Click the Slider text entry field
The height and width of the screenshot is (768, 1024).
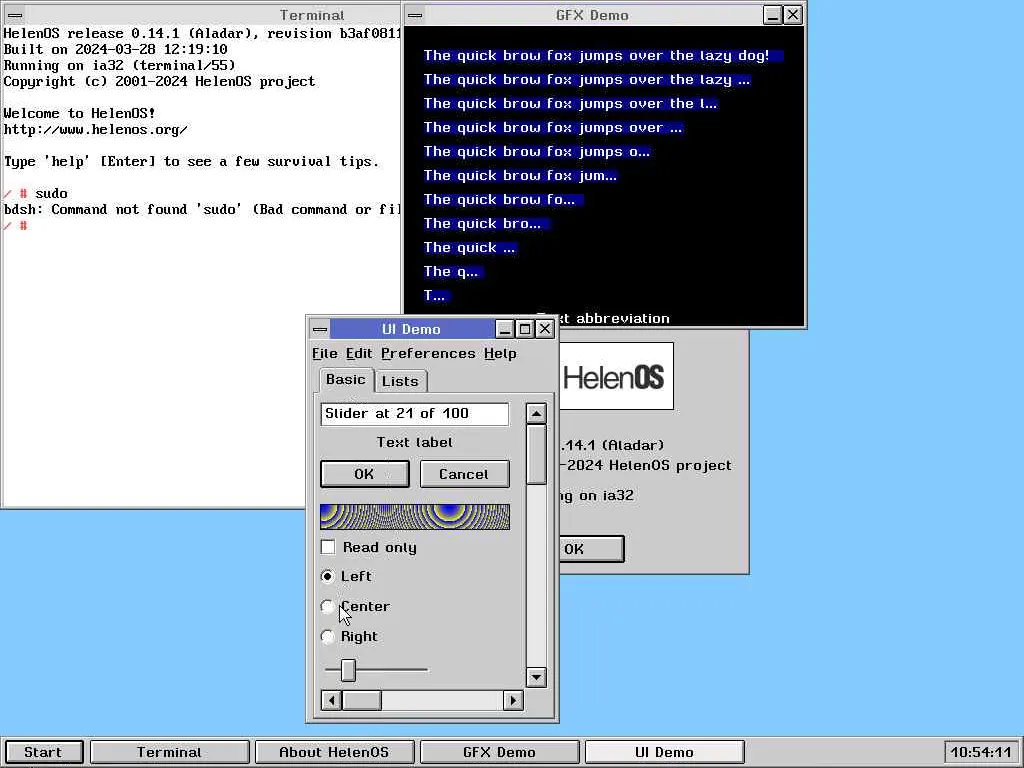coord(415,413)
